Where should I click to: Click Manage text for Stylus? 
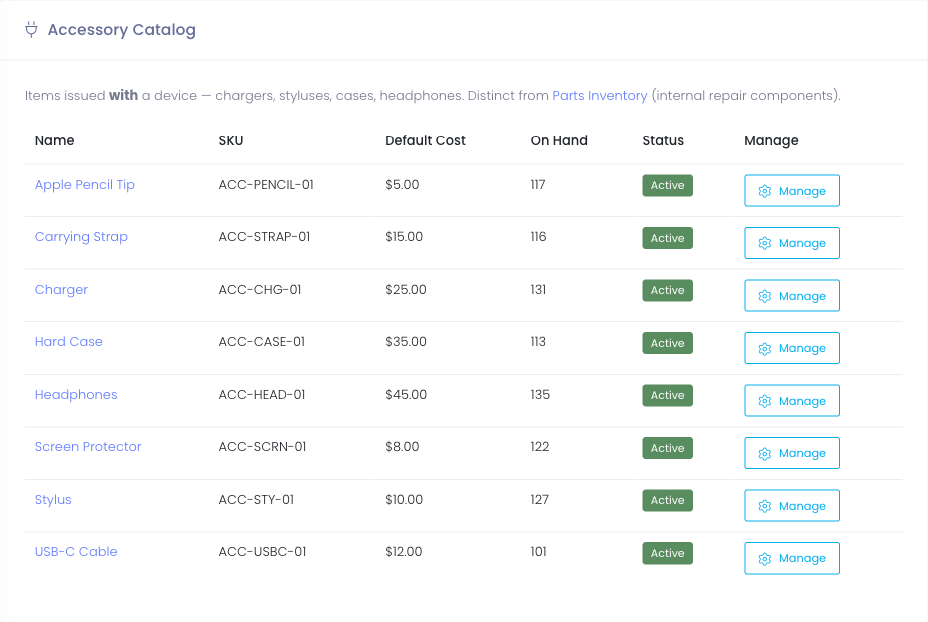click(802, 506)
